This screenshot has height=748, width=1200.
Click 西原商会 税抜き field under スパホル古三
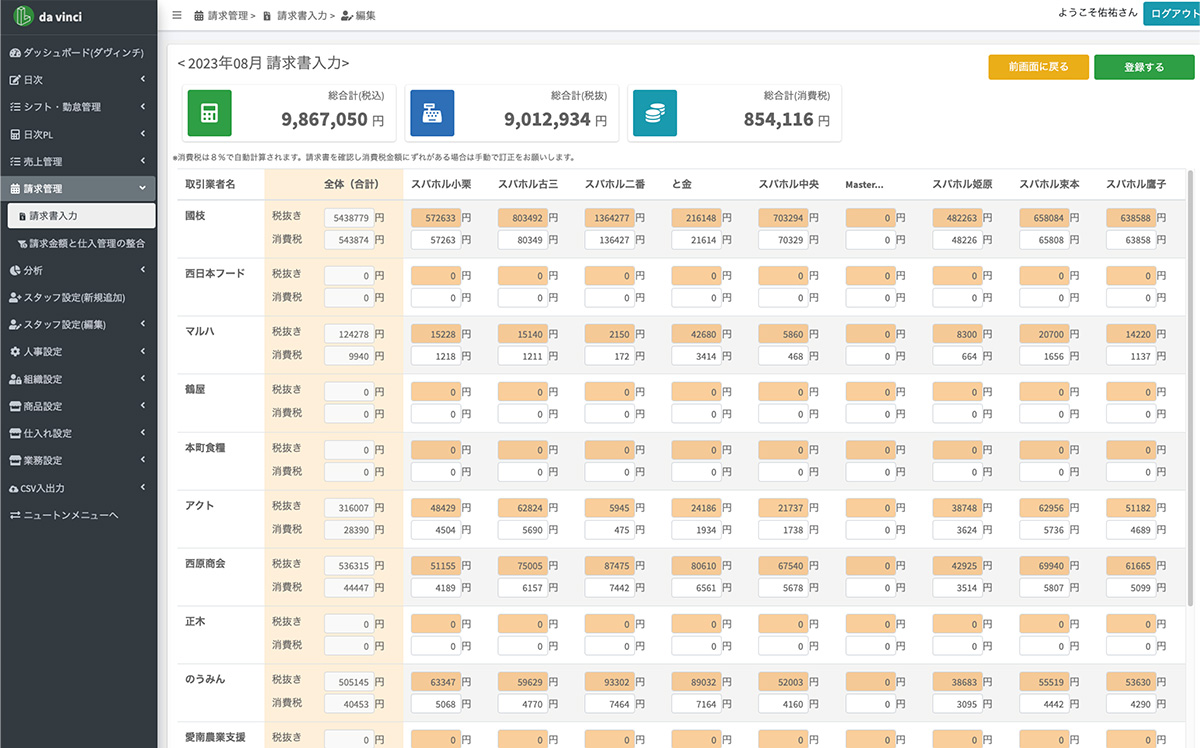(522, 565)
